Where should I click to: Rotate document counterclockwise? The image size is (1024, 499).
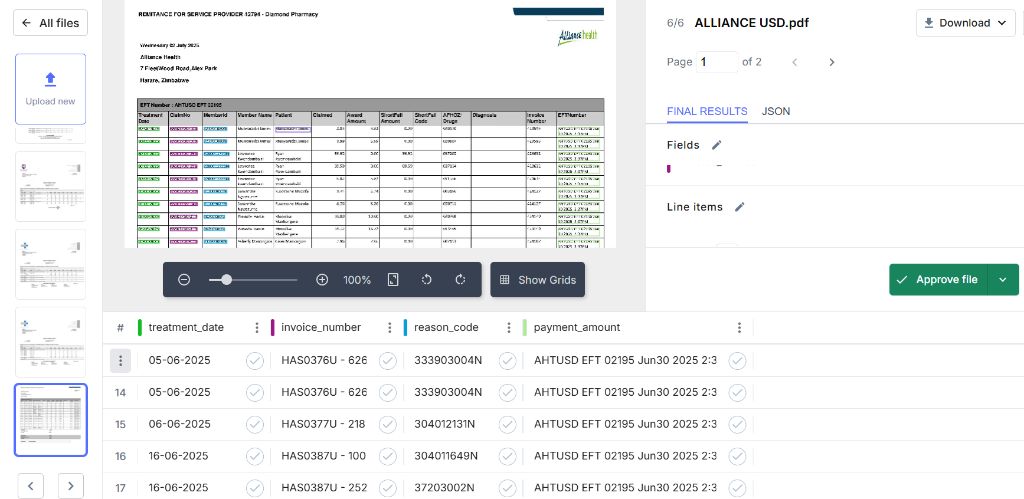pos(426,280)
